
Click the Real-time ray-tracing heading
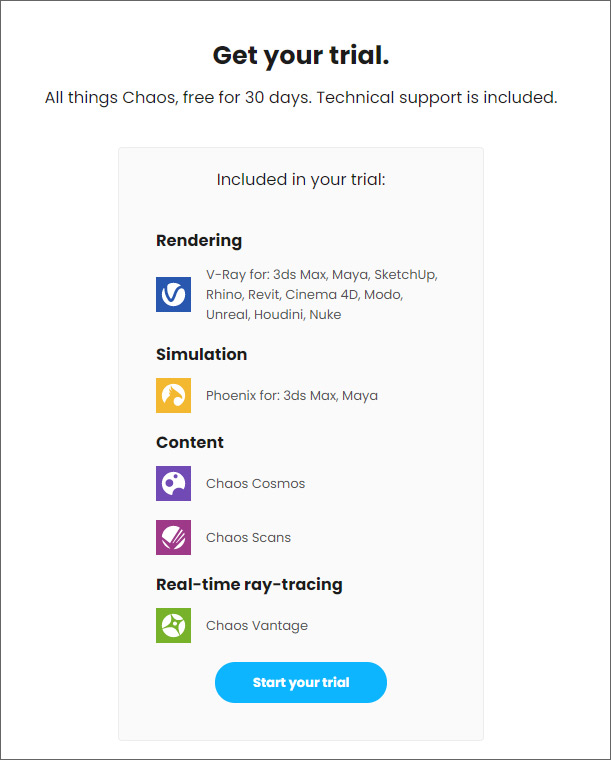pyautogui.click(x=249, y=585)
